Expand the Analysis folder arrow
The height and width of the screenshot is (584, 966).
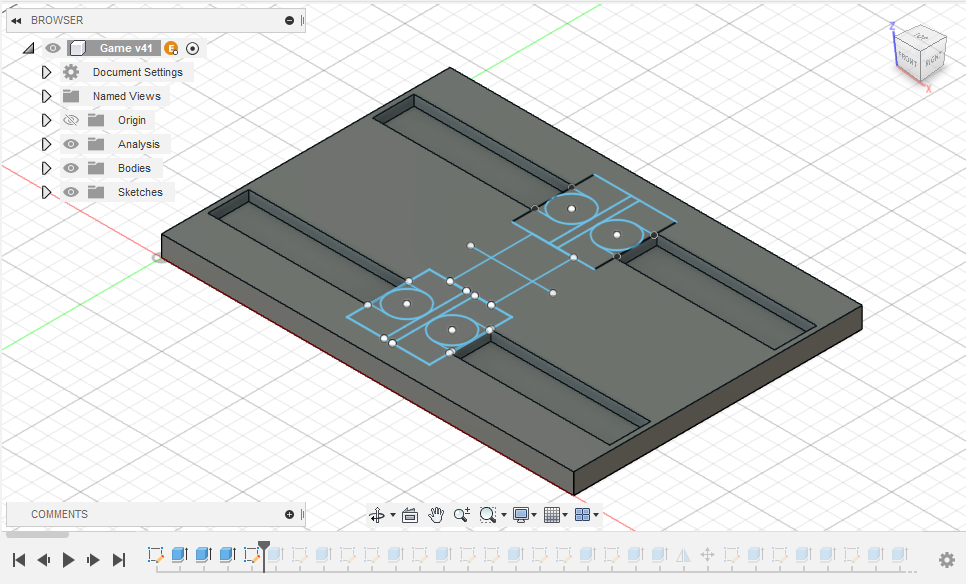pos(46,144)
